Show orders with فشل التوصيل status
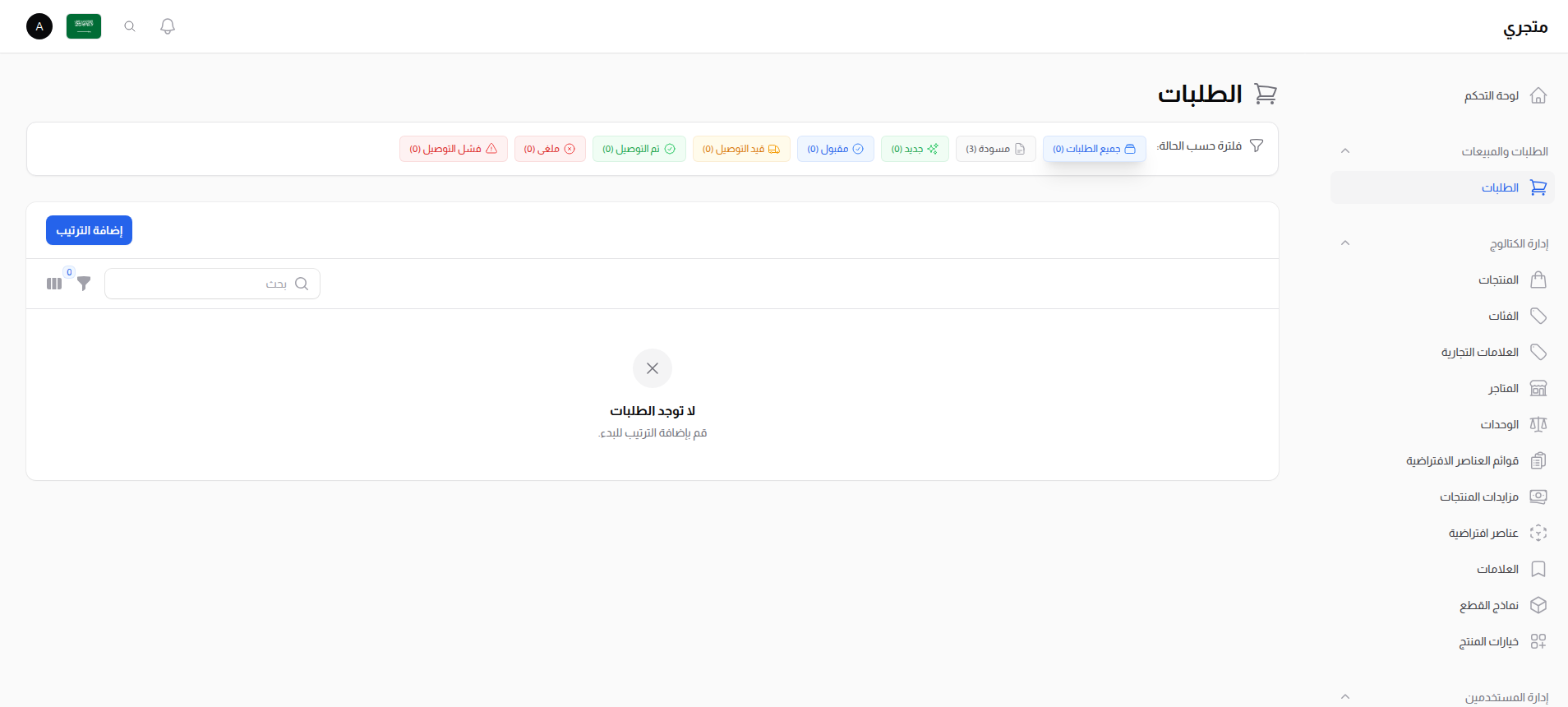 pos(453,149)
